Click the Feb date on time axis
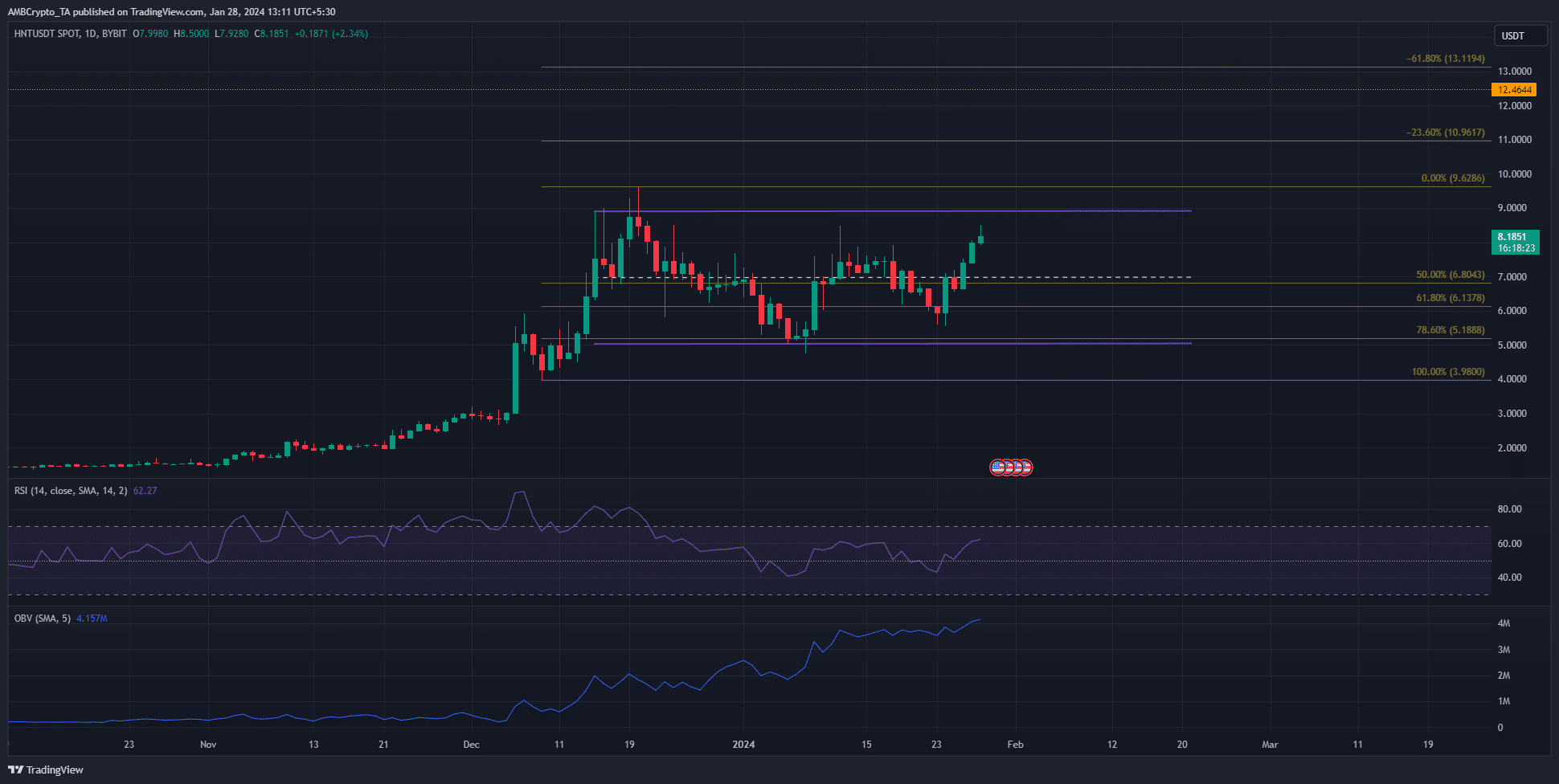 [x=1016, y=745]
